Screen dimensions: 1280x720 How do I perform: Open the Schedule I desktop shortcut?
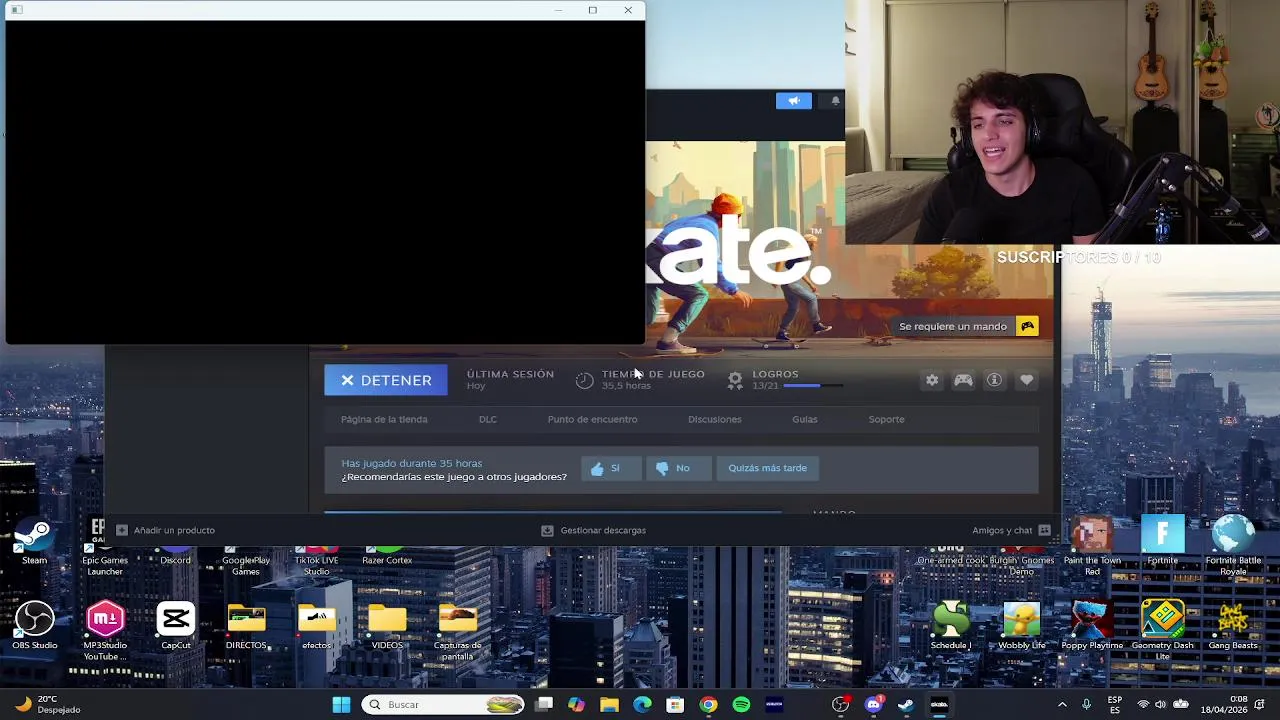tap(951, 625)
